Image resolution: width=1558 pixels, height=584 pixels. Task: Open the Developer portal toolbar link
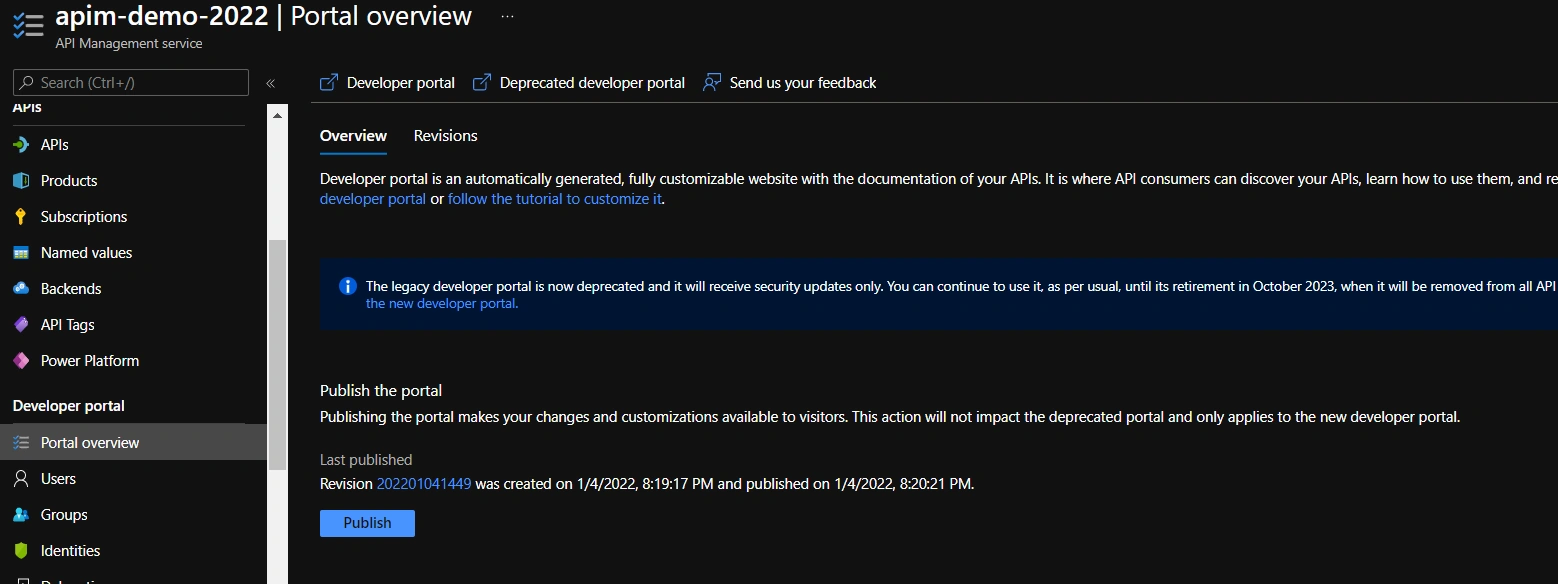point(387,83)
